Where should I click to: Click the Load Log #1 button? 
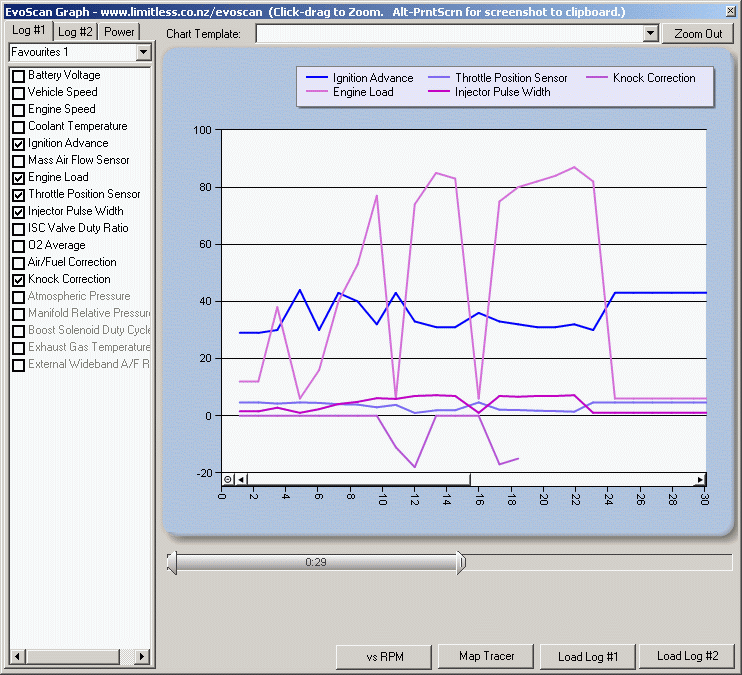[x=587, y=657]
